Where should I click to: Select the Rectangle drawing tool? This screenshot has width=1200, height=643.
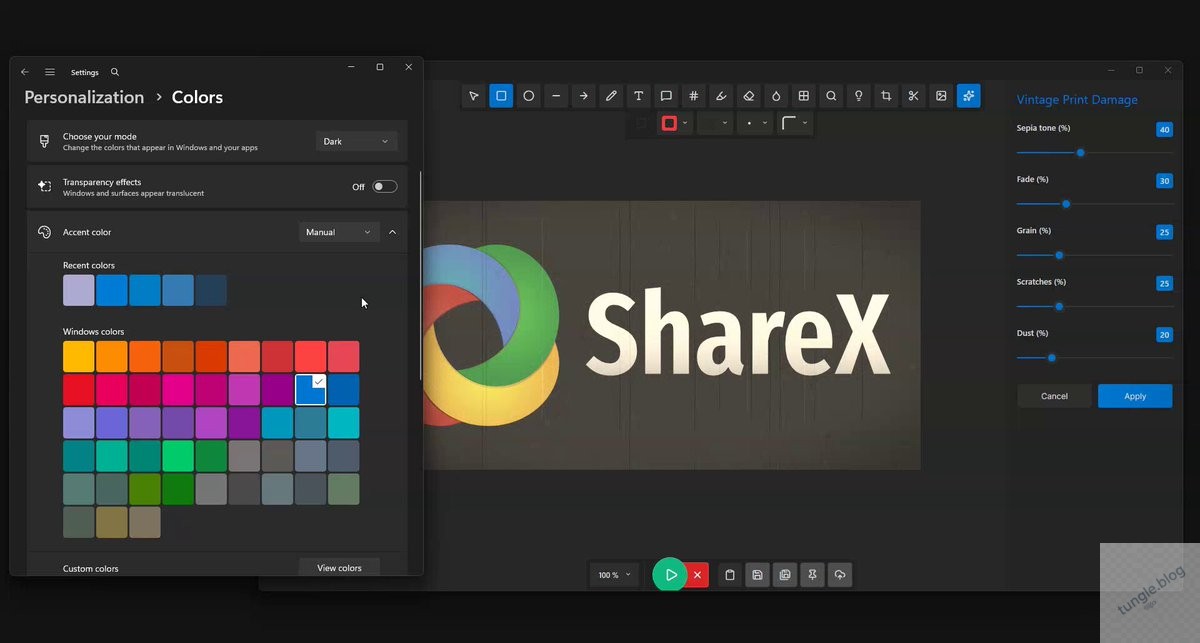[501, 96]
